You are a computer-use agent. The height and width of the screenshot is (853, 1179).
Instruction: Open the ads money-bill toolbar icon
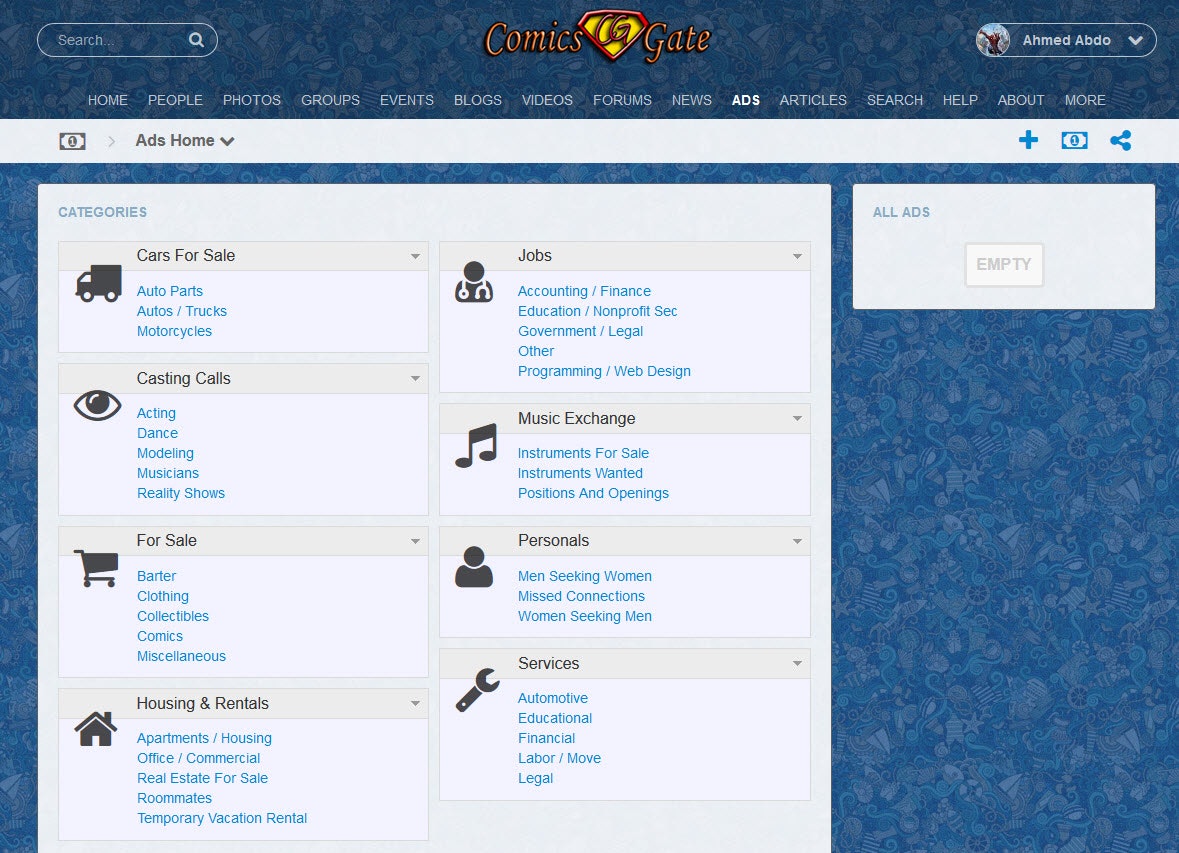(1074, 140)
